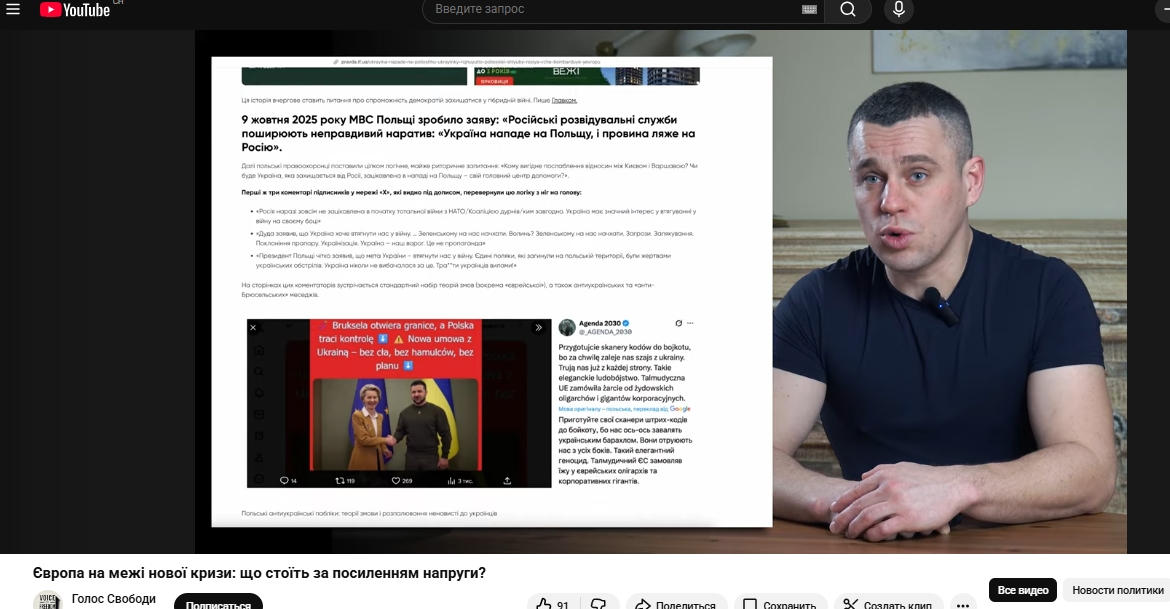The width and height of the screenshot is (1170, 609).
Task: Click the video player to pause
Action: click(660, 290)
